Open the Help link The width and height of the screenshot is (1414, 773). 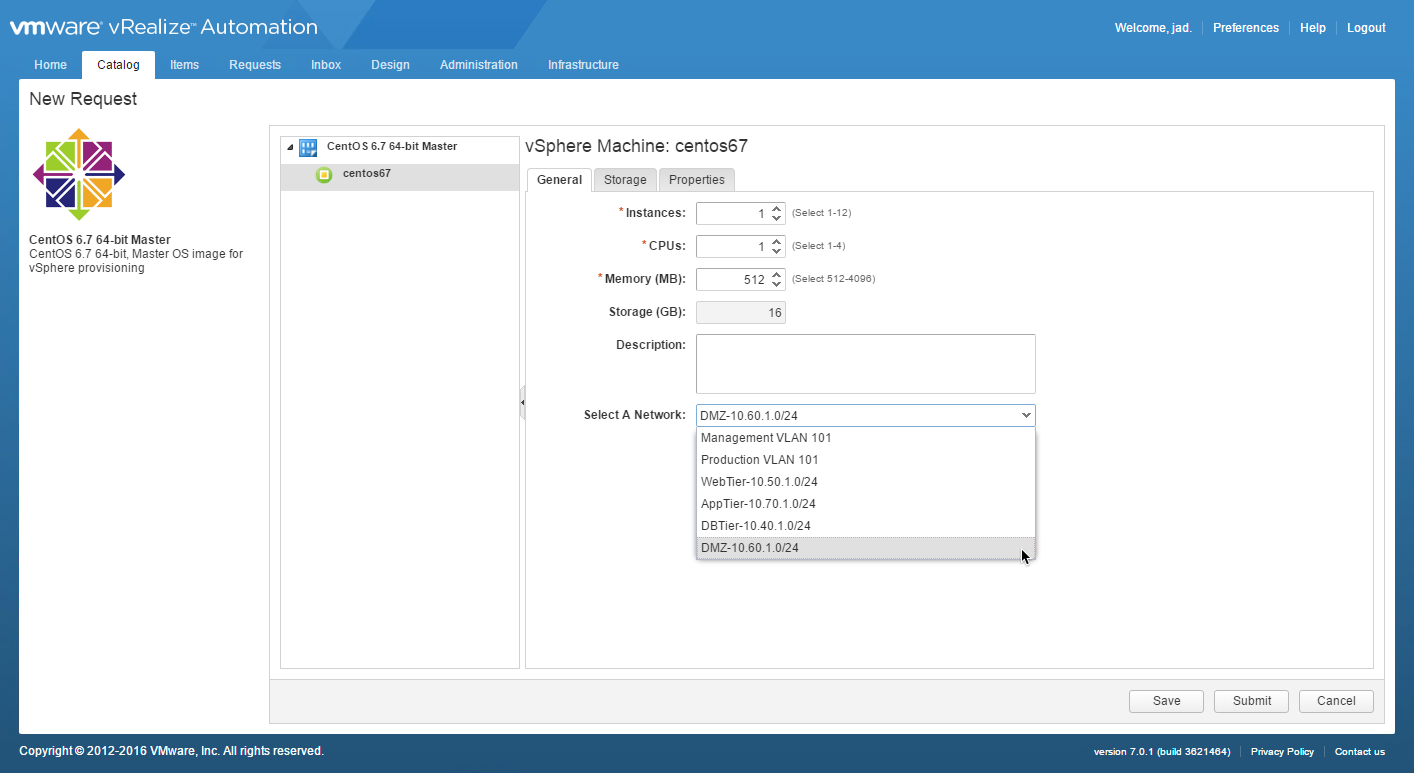(1313, 28)
